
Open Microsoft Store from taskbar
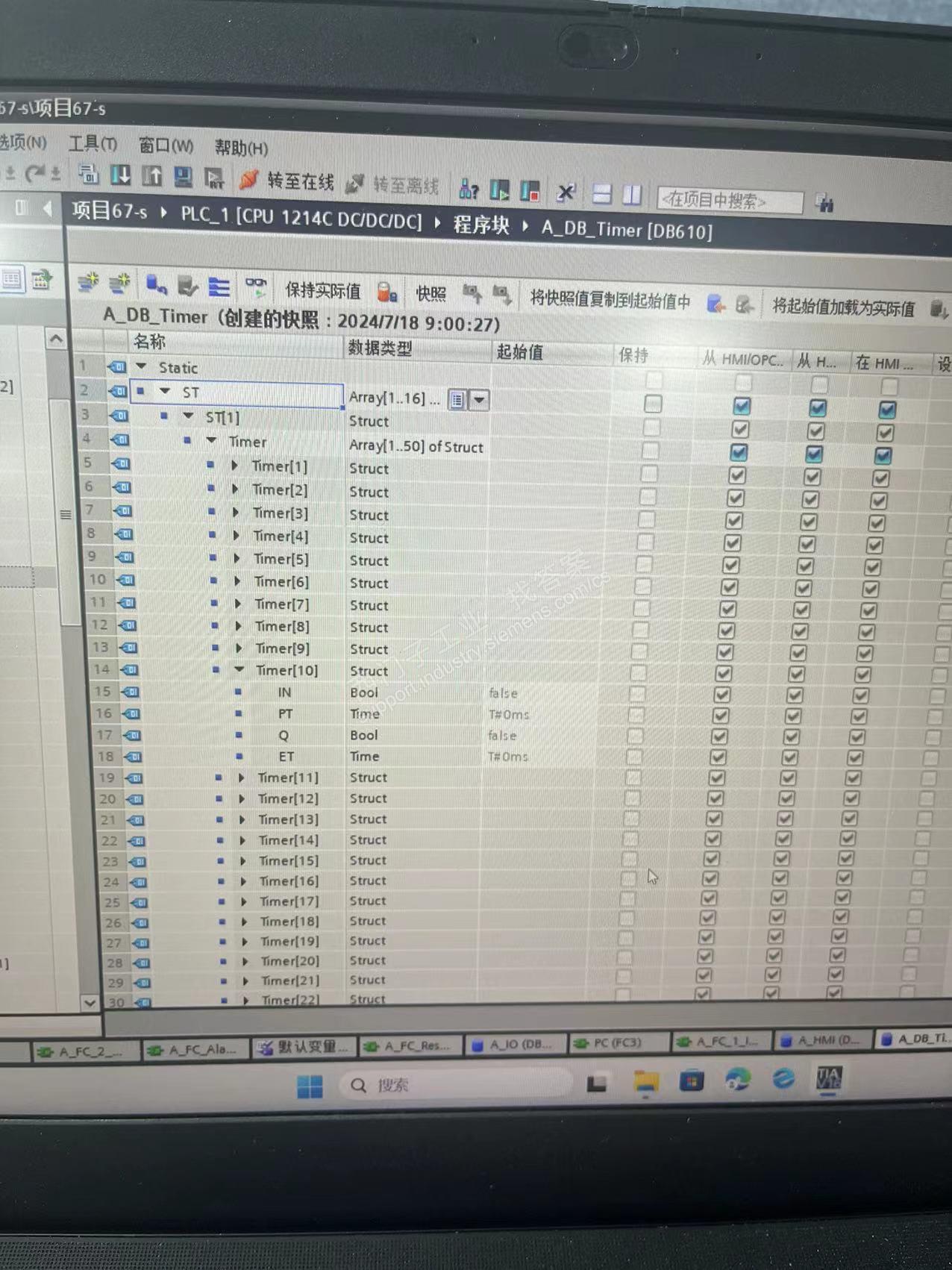click(x=692, y=1080)
